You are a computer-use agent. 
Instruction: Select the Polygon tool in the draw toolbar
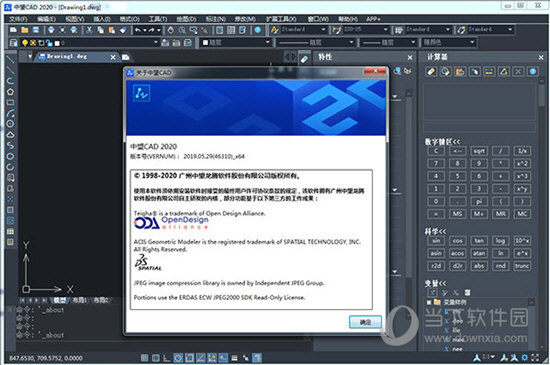click(10, 92)
